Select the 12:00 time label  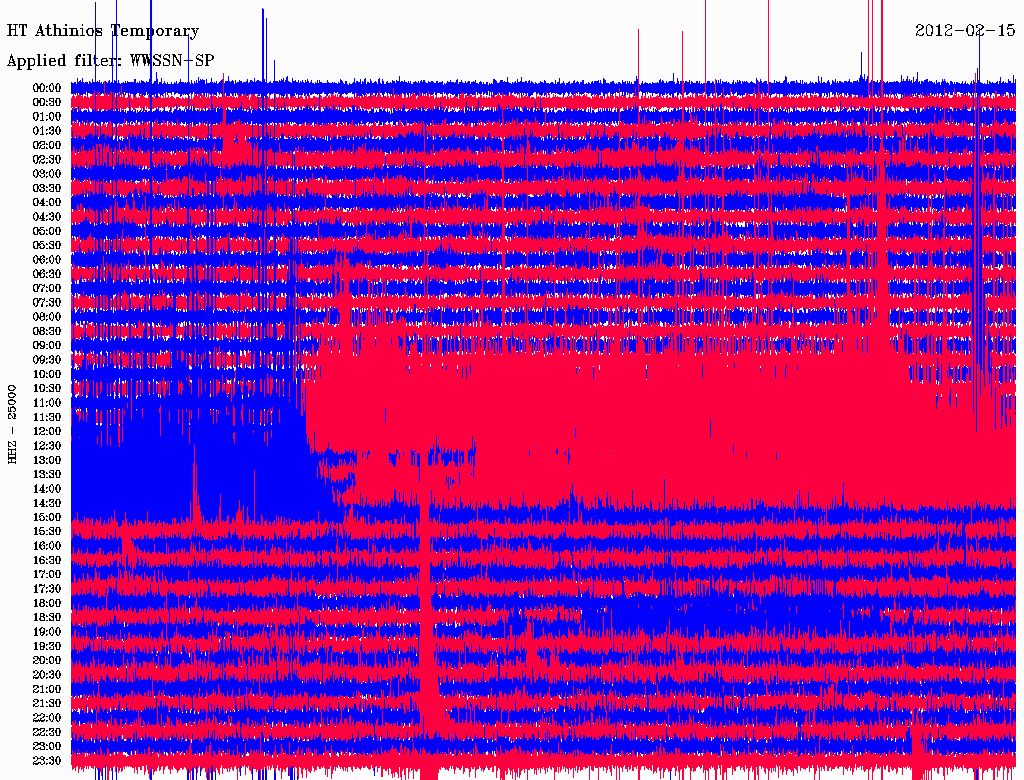pyautogui.click(x=47, y=432)
